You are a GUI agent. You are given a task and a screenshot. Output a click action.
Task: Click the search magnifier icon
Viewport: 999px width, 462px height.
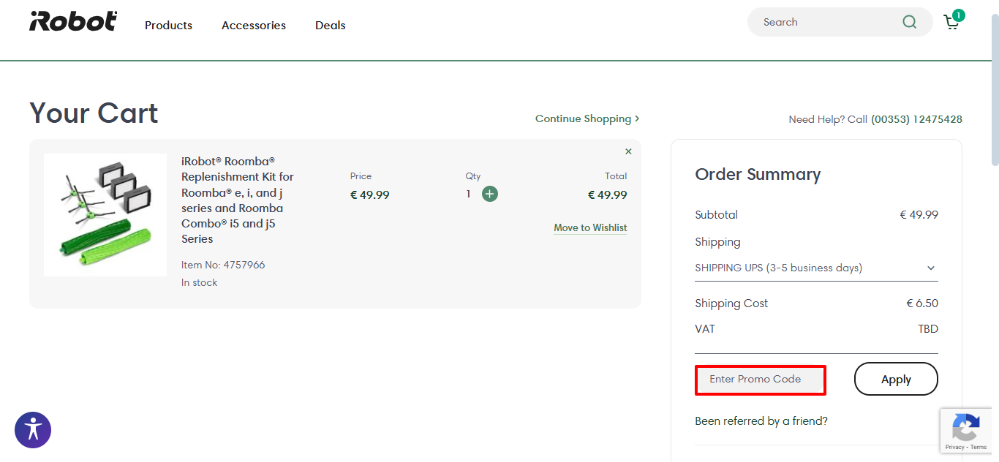coord(909,22)
